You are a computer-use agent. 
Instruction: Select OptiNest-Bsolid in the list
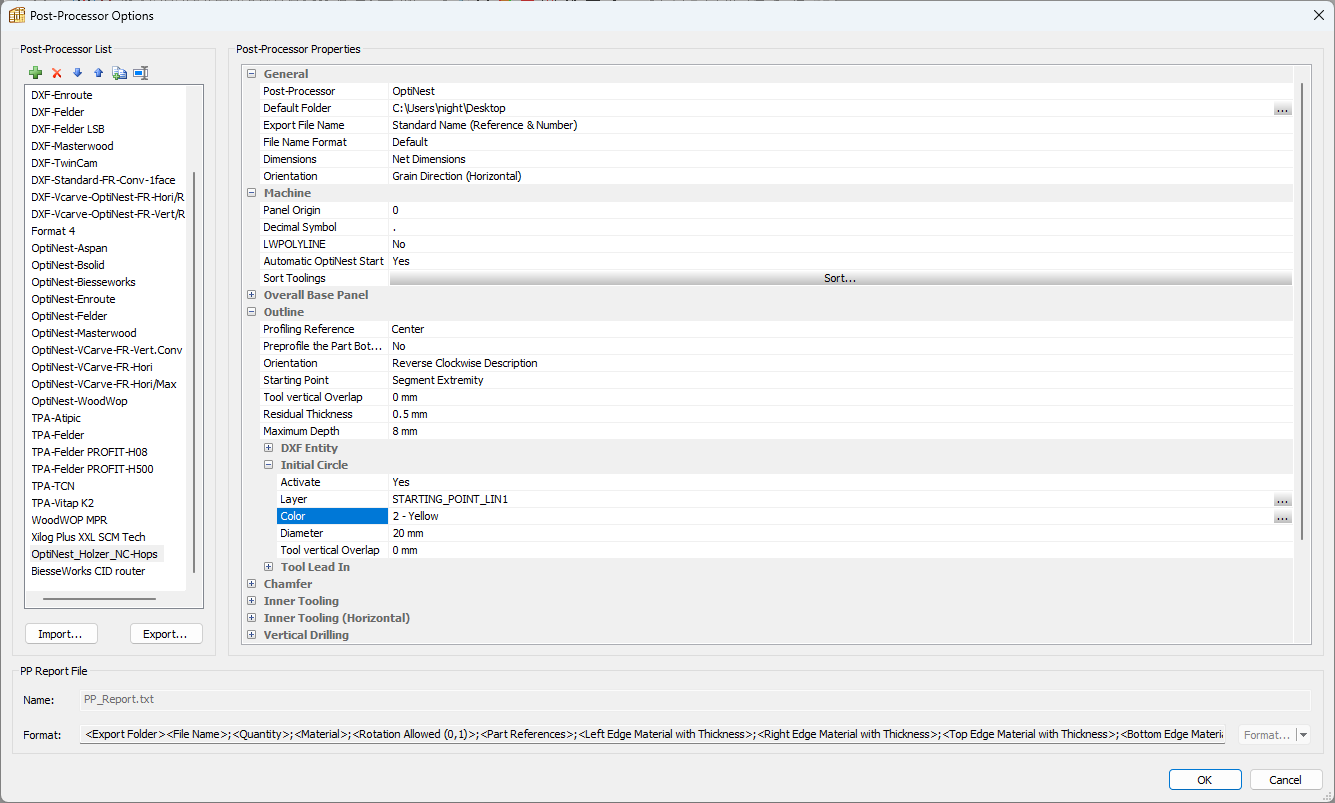point(69,265)
